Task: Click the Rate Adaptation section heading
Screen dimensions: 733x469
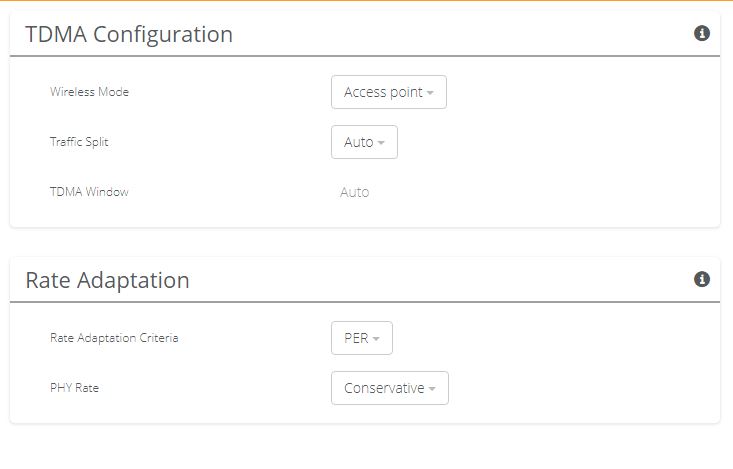Action: tap(107, 280)
